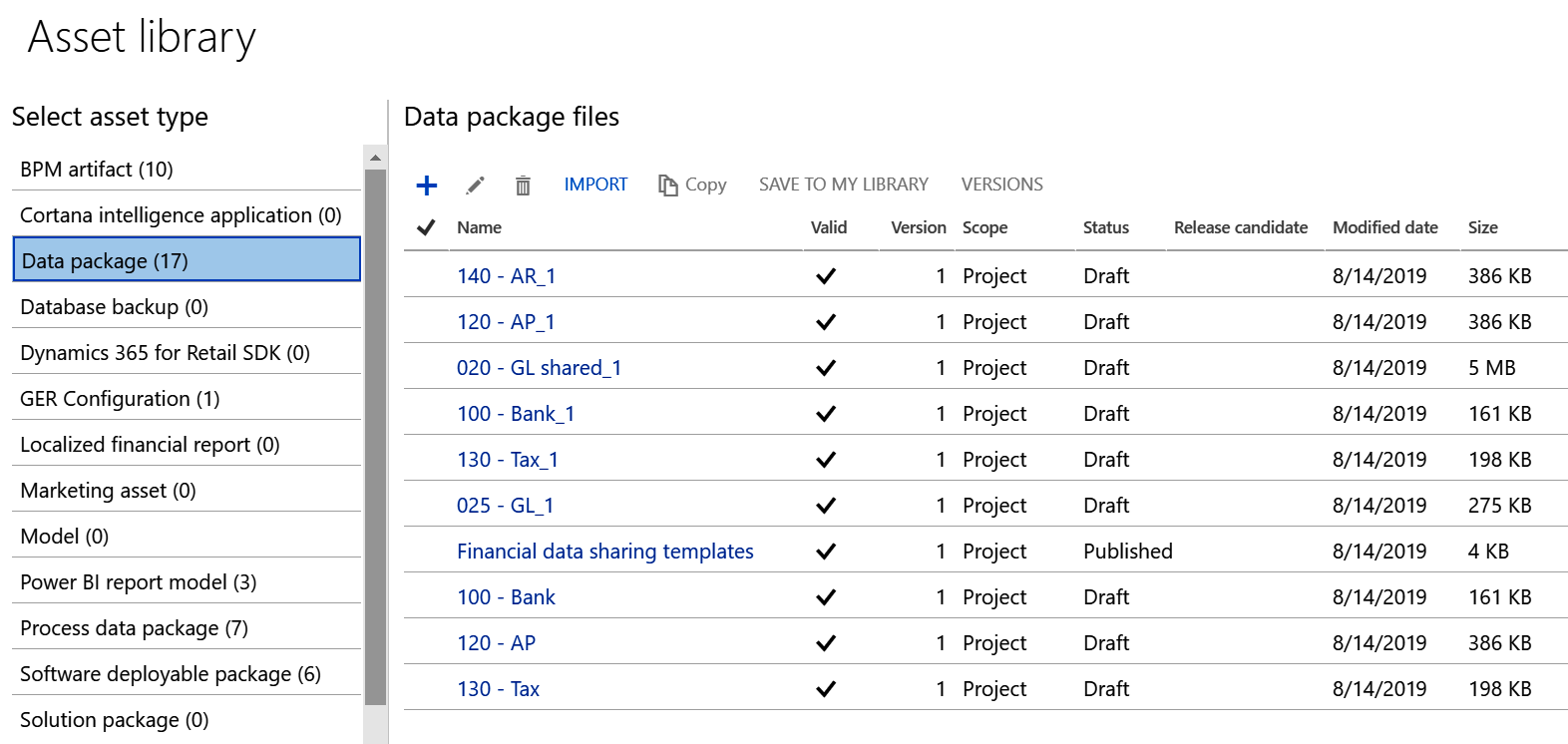Open the VERSIONS option
Screen dimensions: 1568x744
1001,185
